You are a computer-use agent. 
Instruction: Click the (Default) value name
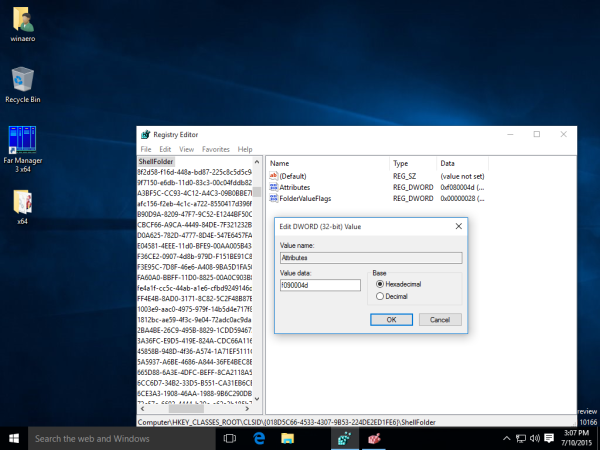point(293,176)
